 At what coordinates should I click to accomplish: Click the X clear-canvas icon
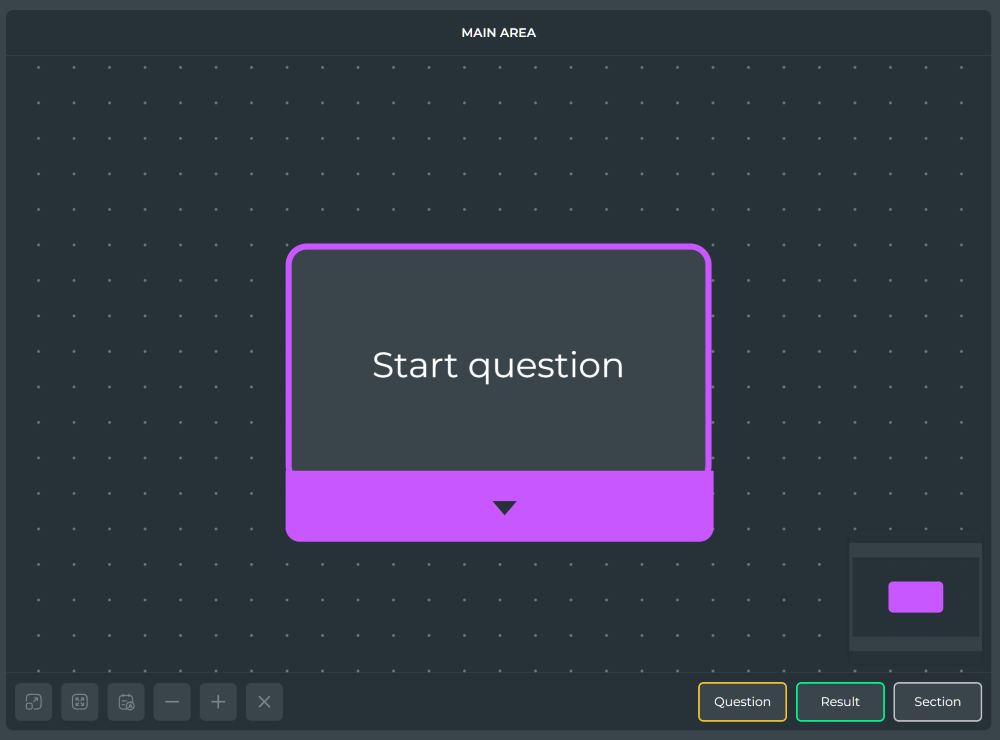coord(264,701)
